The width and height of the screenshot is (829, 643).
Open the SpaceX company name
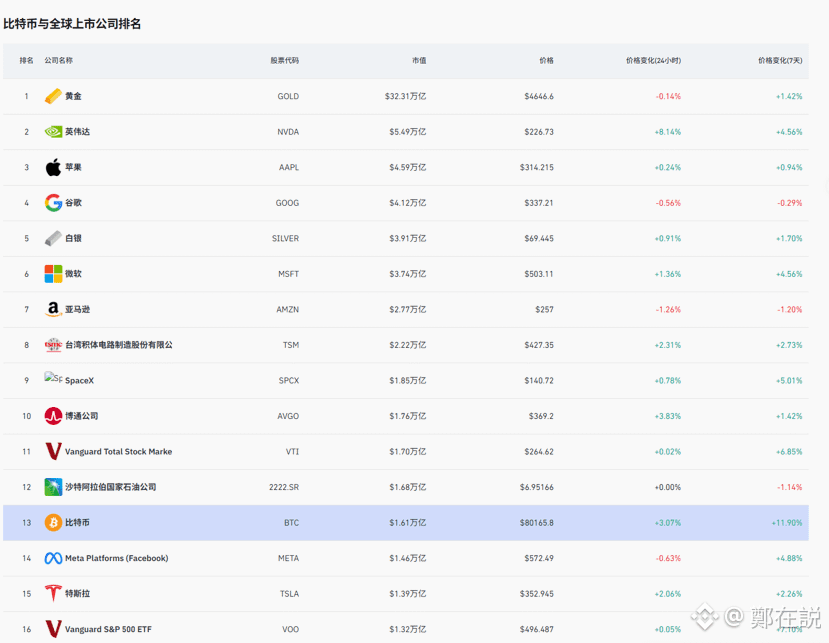79,381
